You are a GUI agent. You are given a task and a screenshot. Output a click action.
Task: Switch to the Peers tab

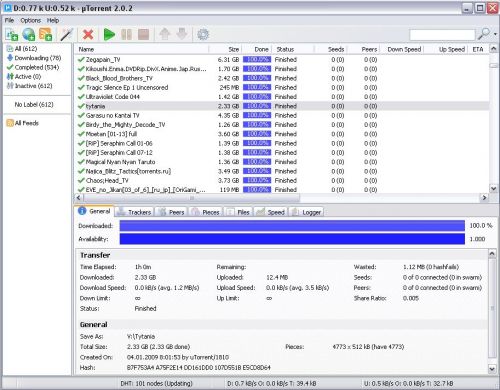coord(171,212)
